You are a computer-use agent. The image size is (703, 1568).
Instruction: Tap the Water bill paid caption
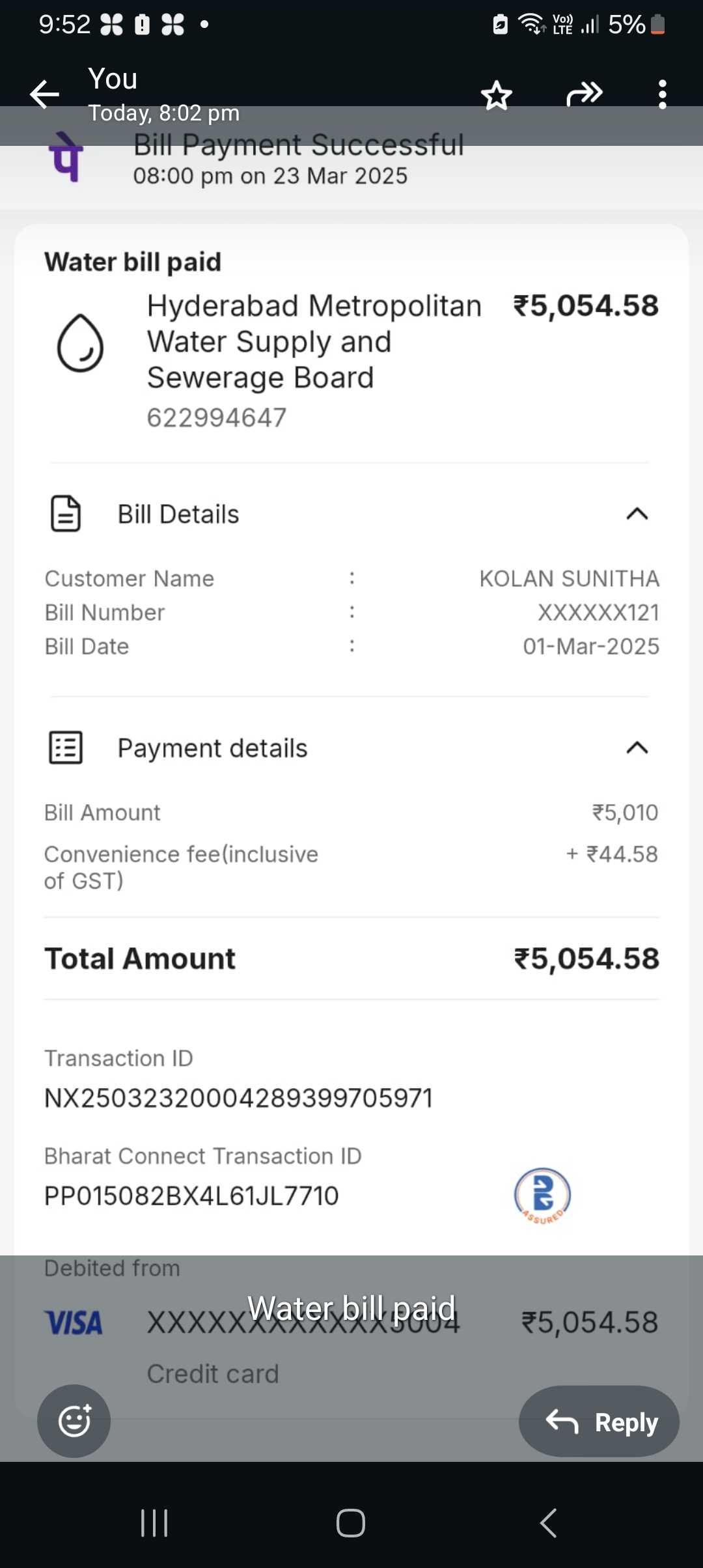[351, 1308]
